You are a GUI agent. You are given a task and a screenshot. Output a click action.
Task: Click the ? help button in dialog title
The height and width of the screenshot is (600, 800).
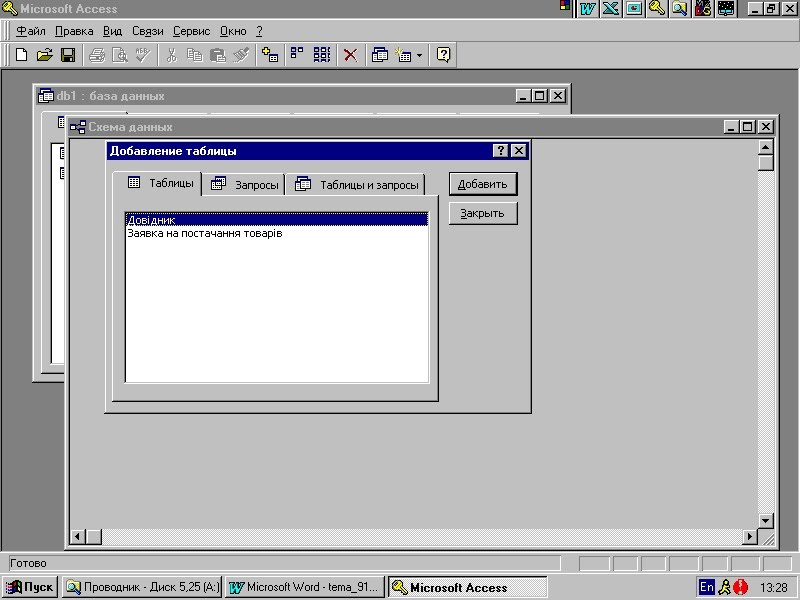coord(501,151)
